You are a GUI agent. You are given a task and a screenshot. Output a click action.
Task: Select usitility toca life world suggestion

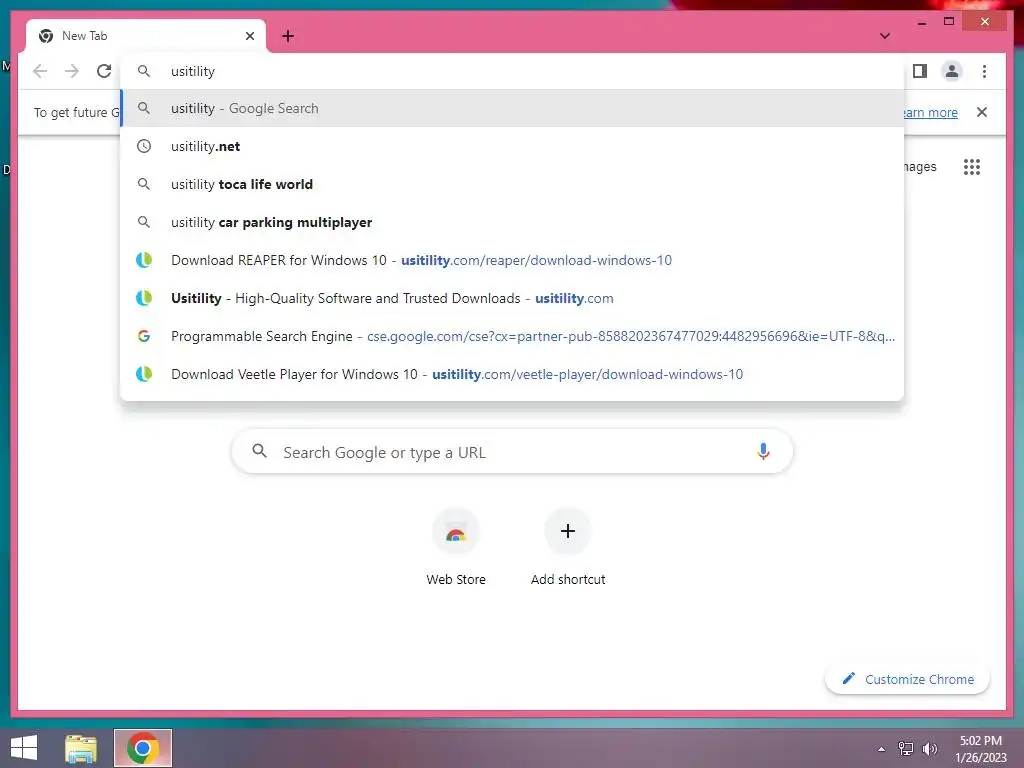pyautogui.click(x=512, y=184)
